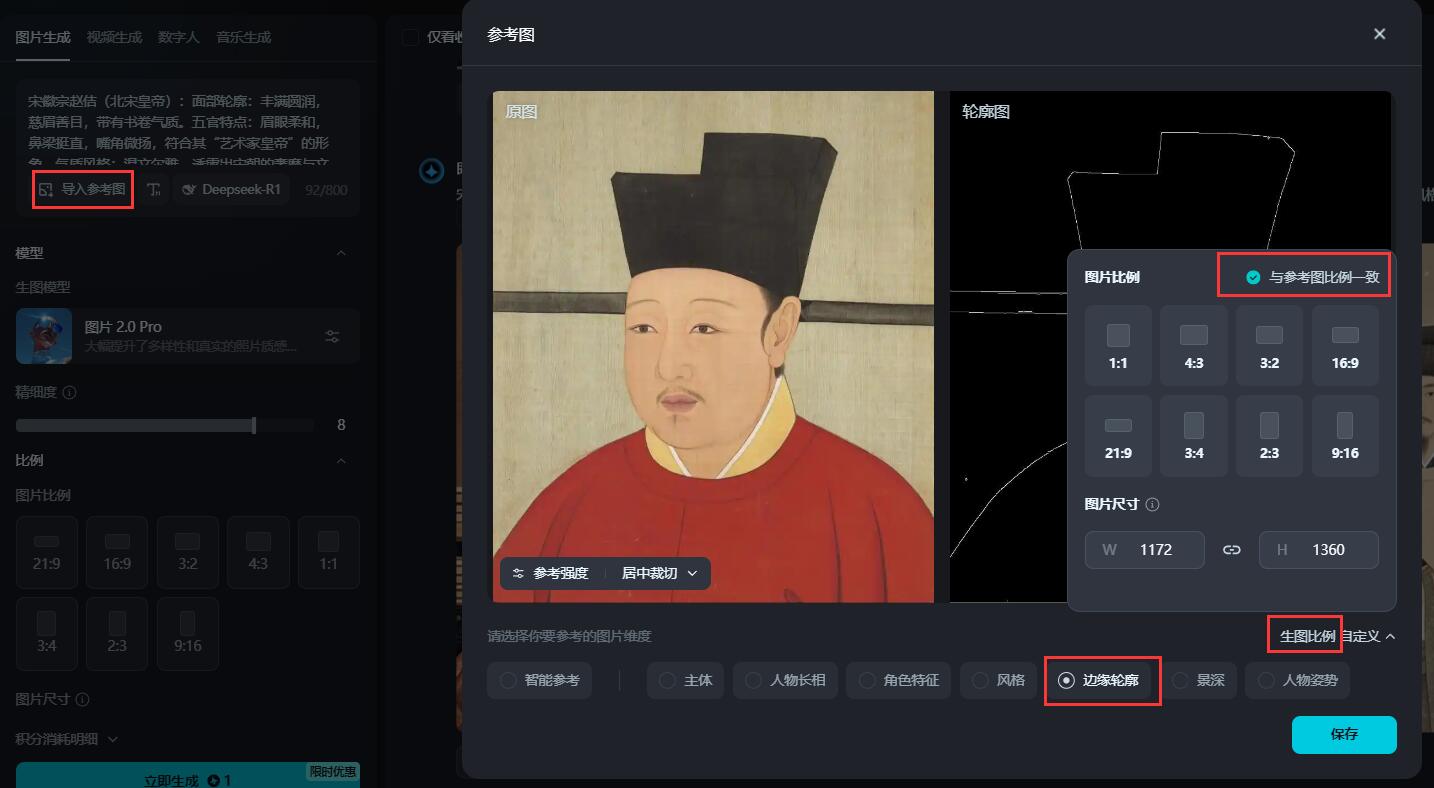Select the 智能参考 radio option

[x=539, y=680]
